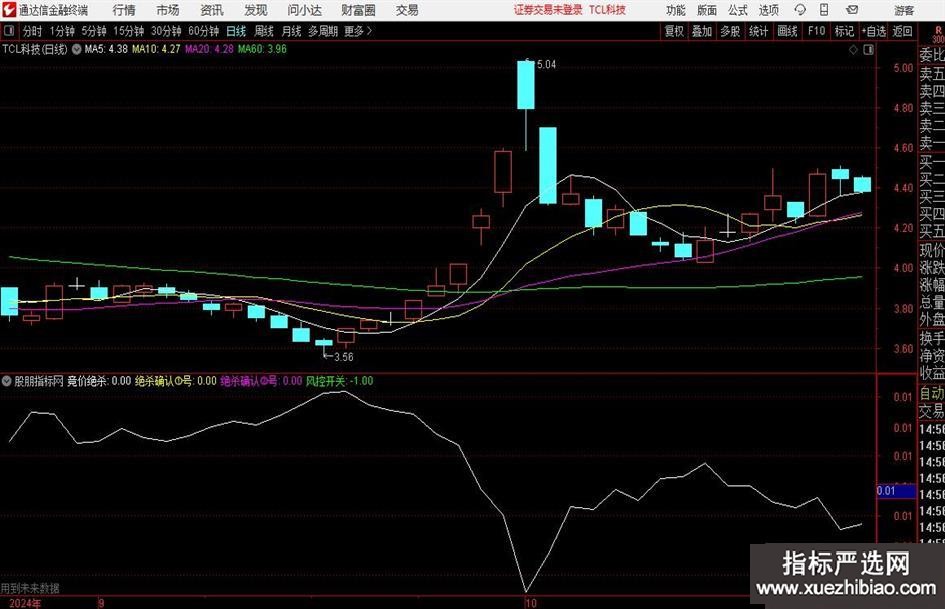945x609 pixels.
Task: Click the 5.04 high candlestick
Action: (x=526, y=85)
